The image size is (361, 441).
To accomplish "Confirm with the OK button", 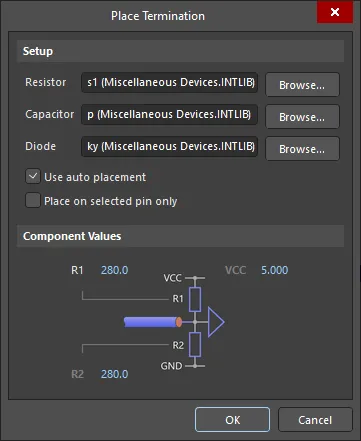I will (232, 420).
